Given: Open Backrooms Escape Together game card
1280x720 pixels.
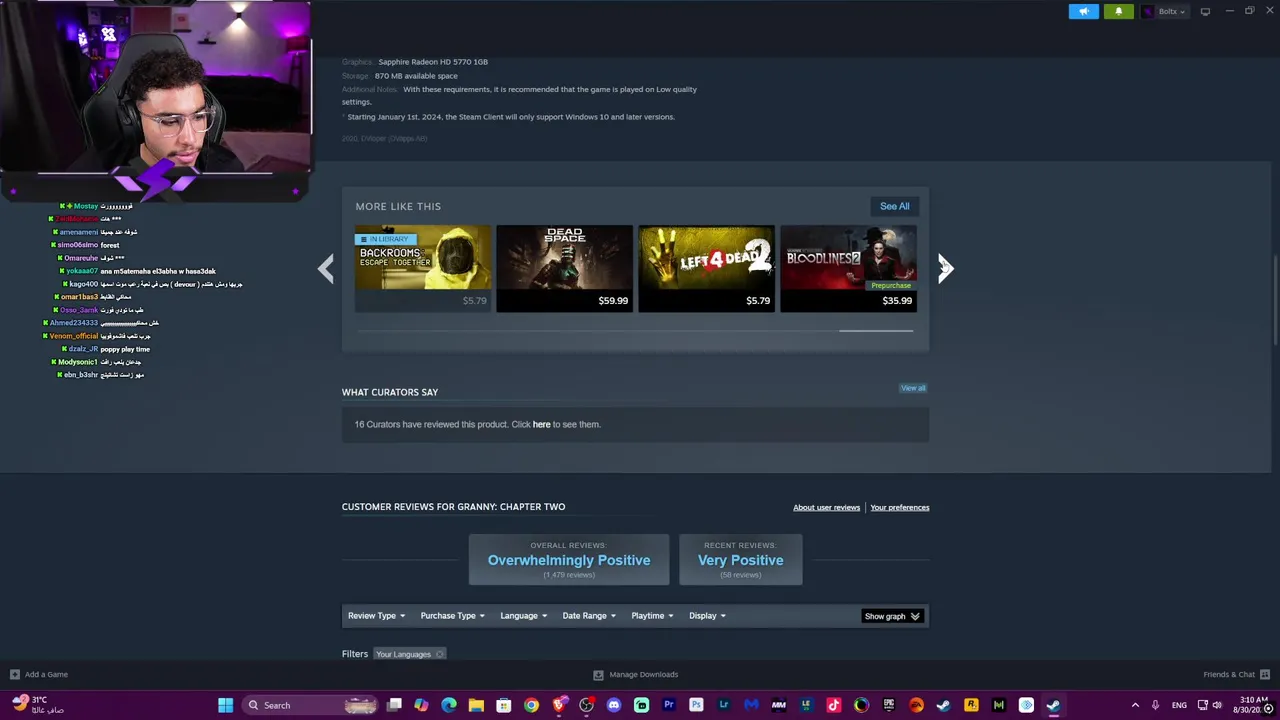Looking at the screenshot, I should 423,269.
